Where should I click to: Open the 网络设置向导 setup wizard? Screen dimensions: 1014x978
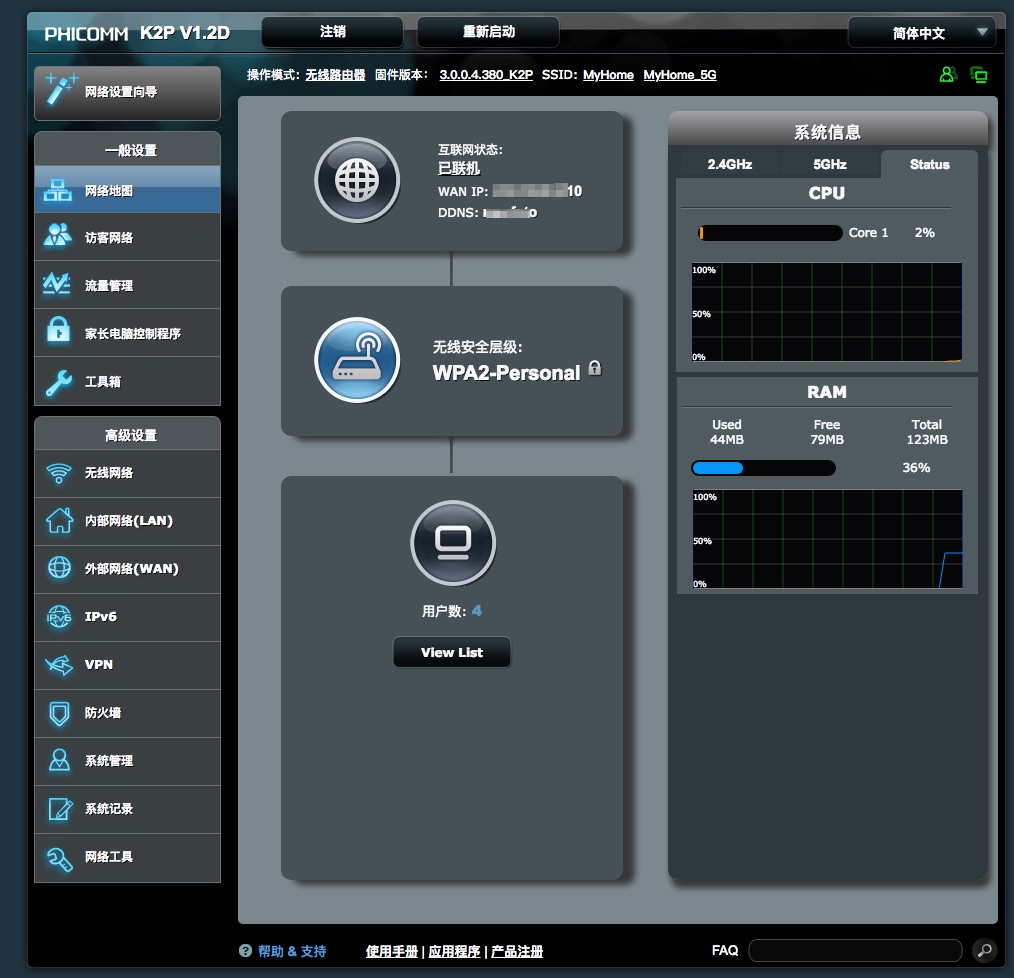[x=127, y=93]
